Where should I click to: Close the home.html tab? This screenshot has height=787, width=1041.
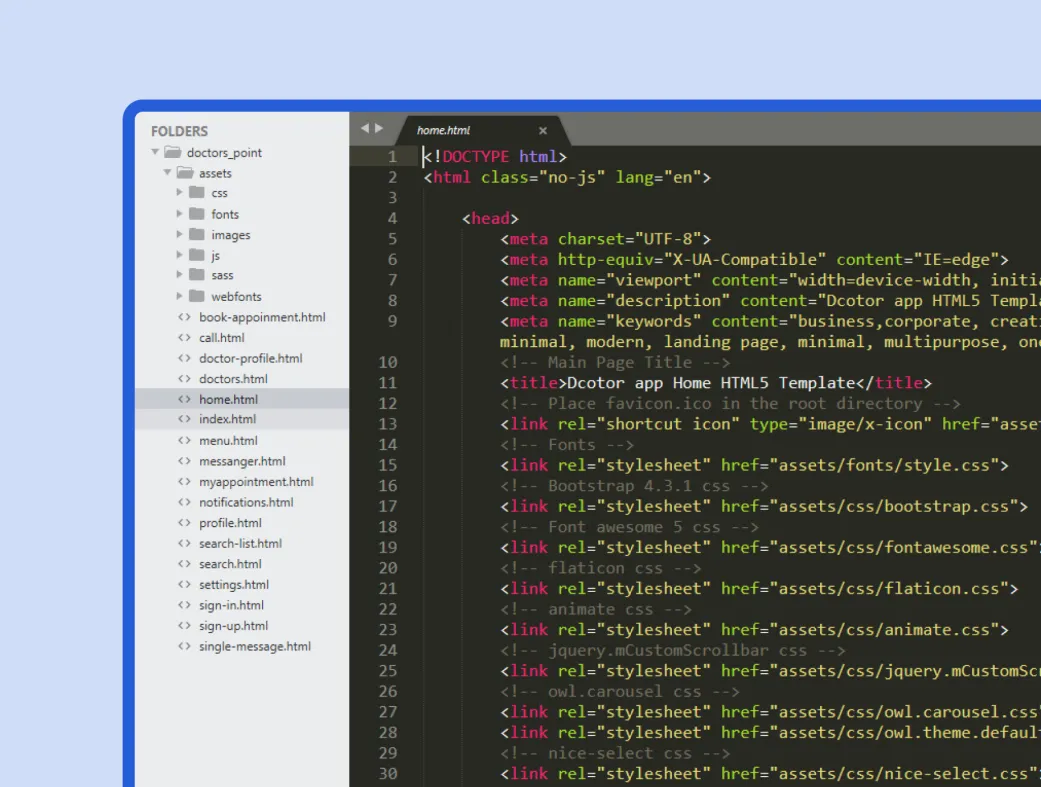[543, 131]
